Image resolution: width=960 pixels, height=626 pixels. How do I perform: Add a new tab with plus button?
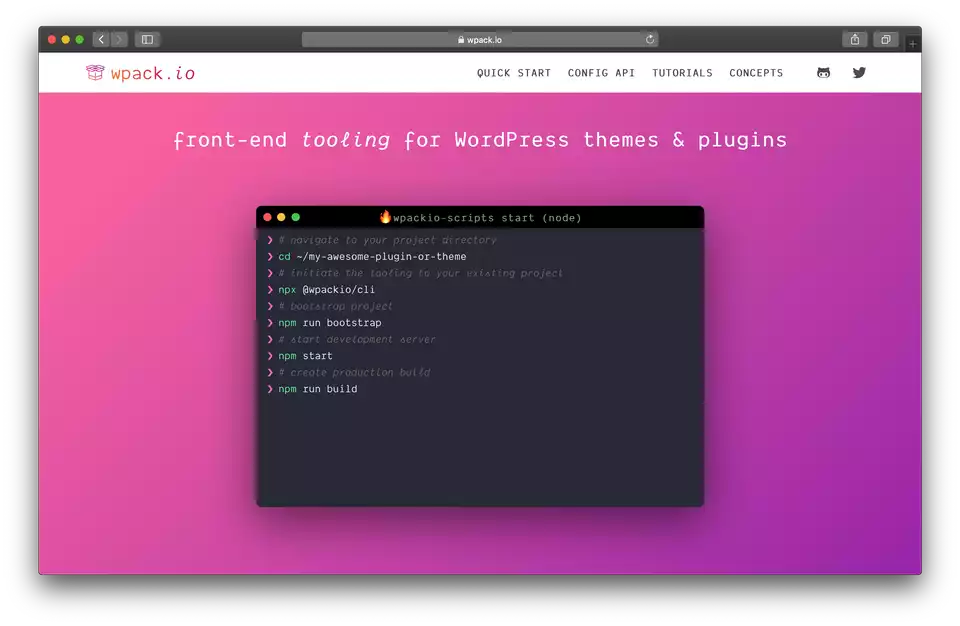click(912, 43)
